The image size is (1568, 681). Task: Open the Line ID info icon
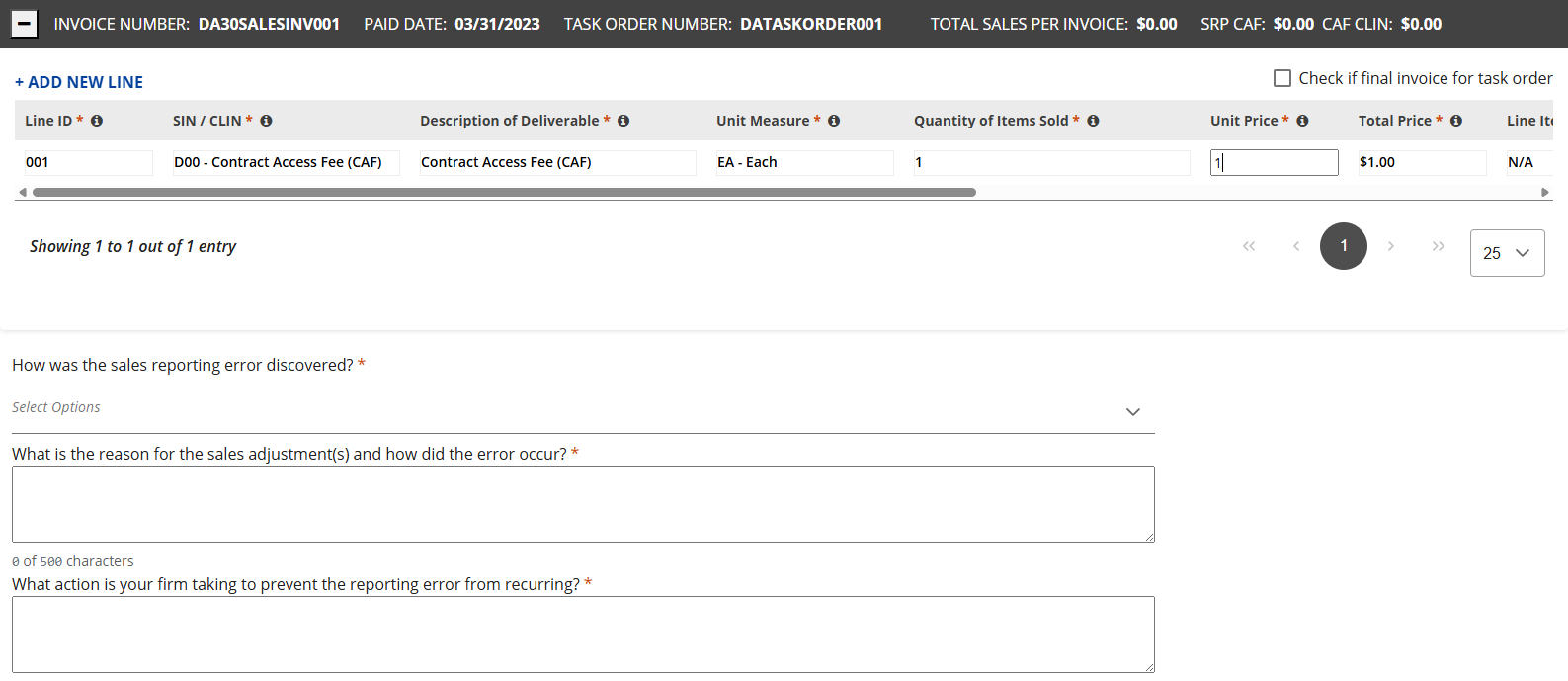pos(97,121)
